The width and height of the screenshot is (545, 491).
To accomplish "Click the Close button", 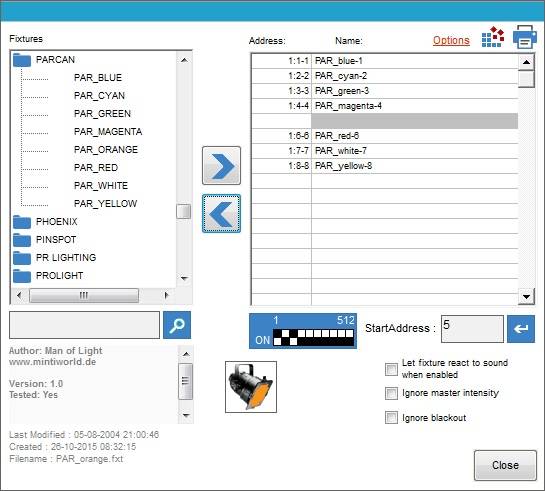I will click(x=505, y=465).
